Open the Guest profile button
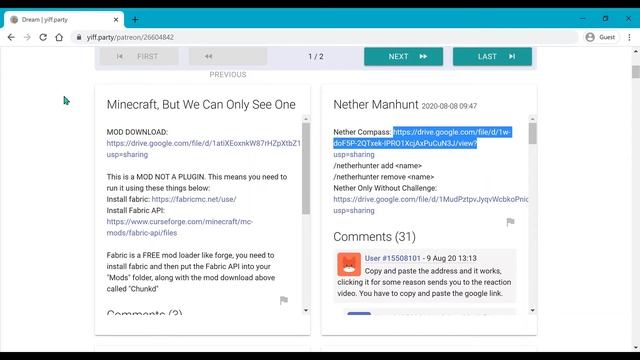This screenshot has width=640, height=360. click(x=600, y=37)
